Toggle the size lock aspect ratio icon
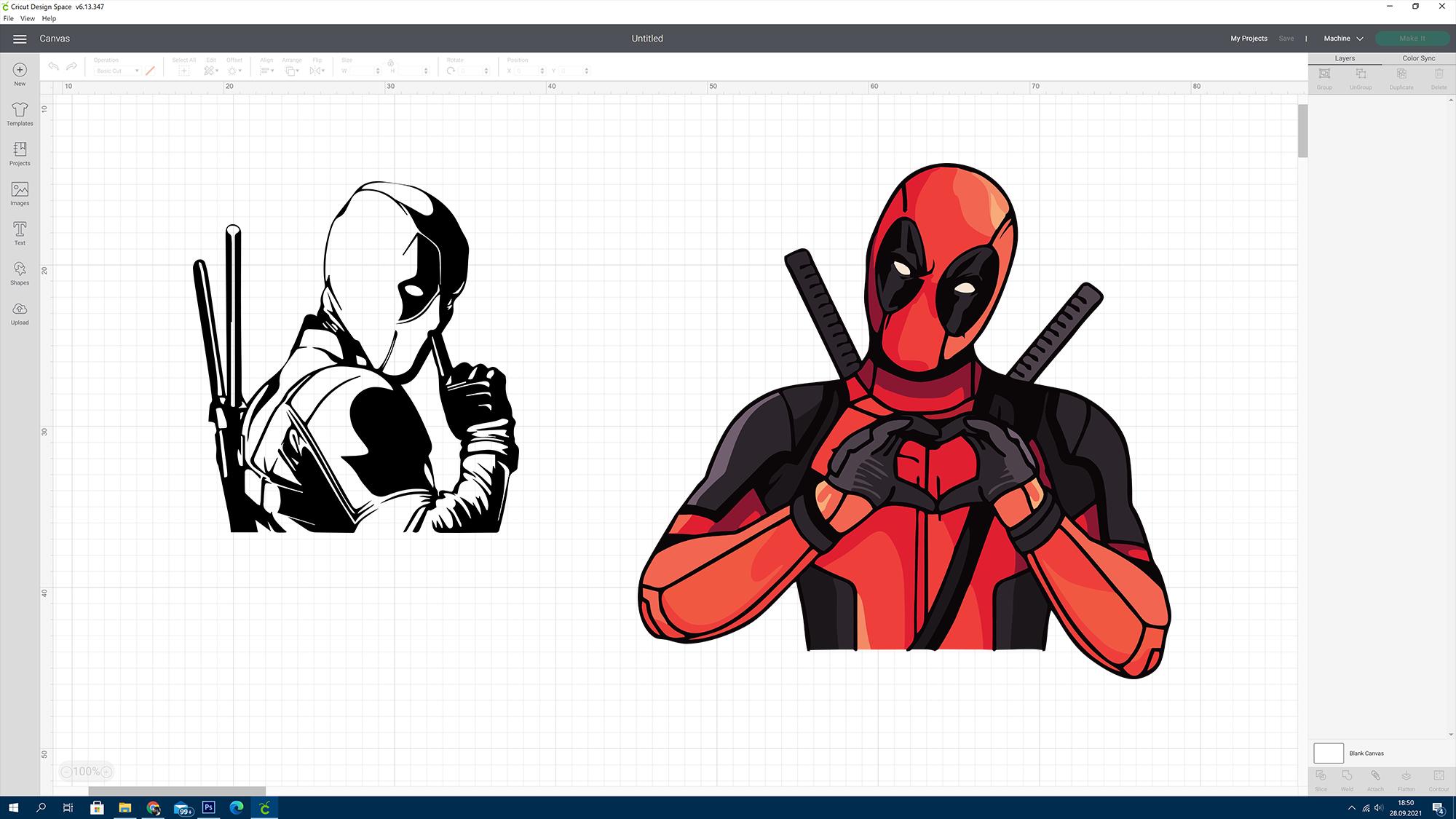 coord(392,62)
